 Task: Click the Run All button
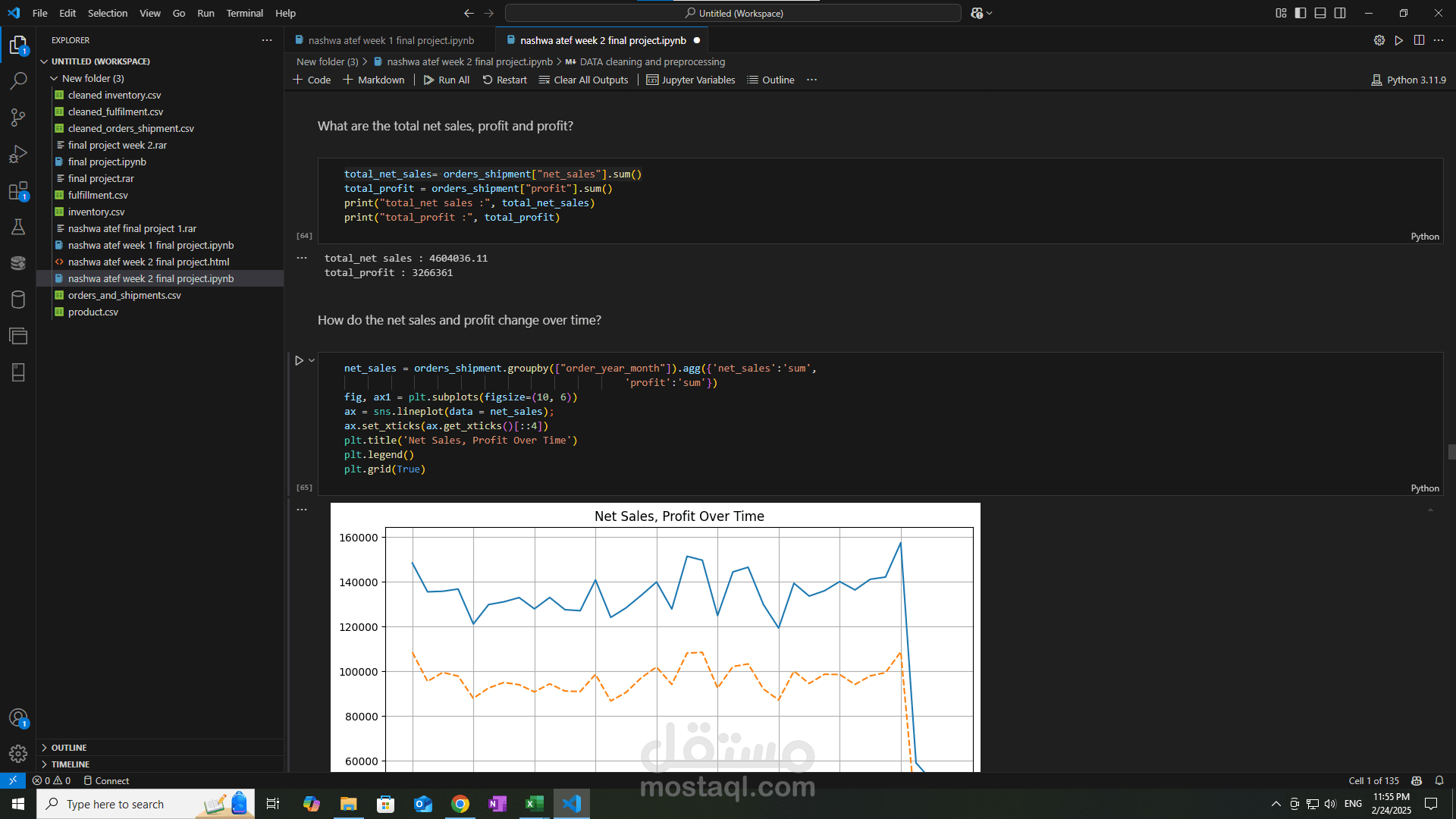tap(446, 80)
